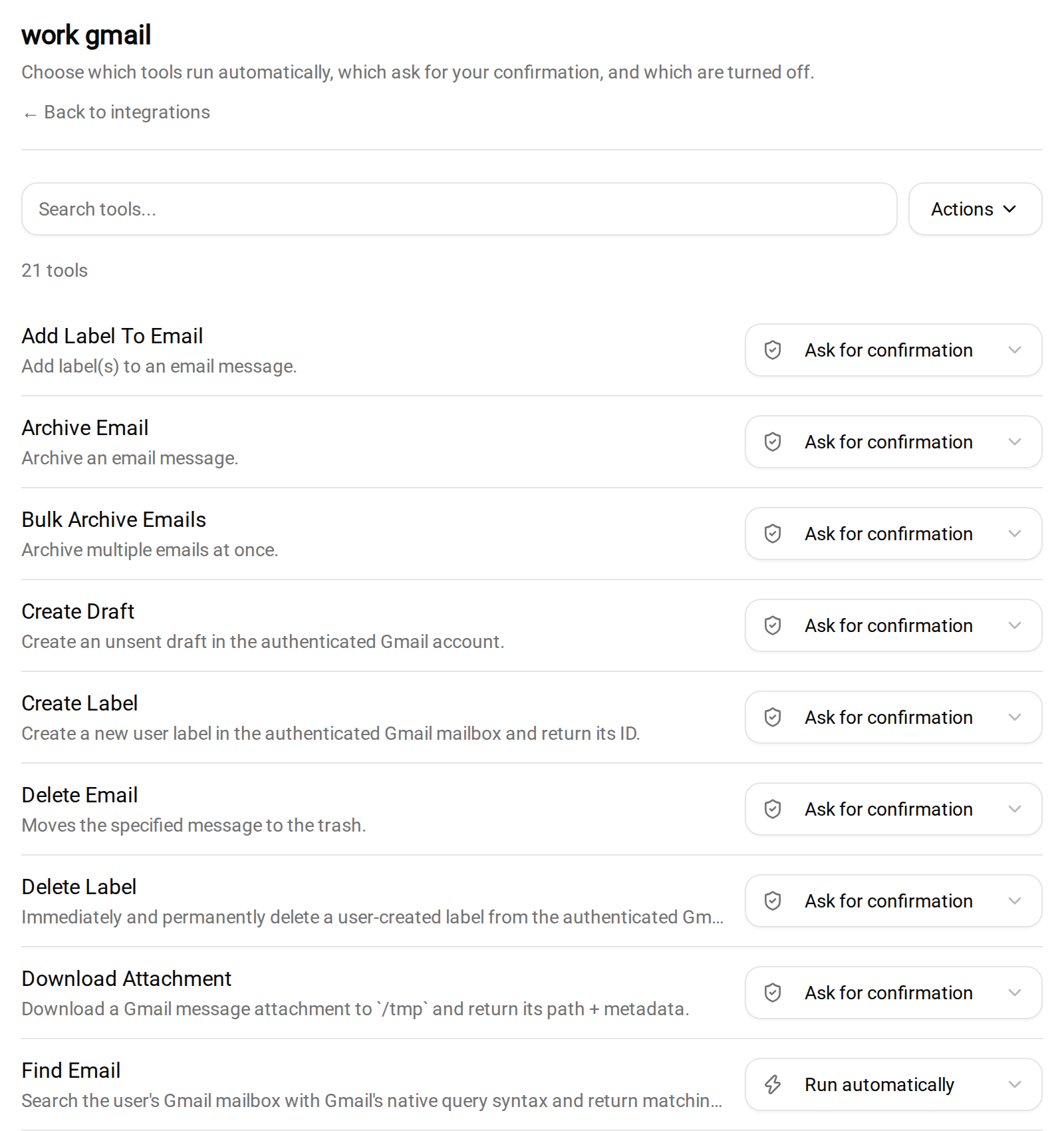Click shield icon for Add Label To Email
The width and height of the screenshot is (1064, 1131).
[772, 350]
